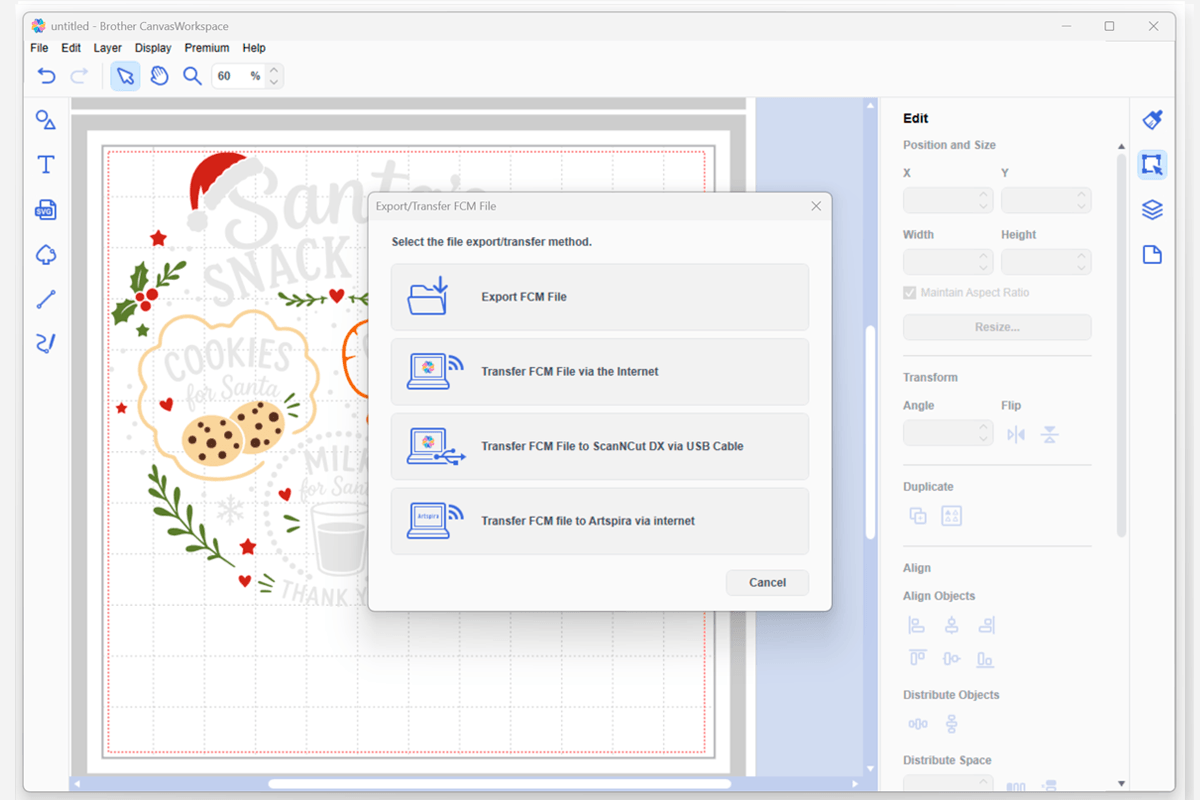1200x800 pixels.
Task: Click the Height input field
Action: point(1046,262)
